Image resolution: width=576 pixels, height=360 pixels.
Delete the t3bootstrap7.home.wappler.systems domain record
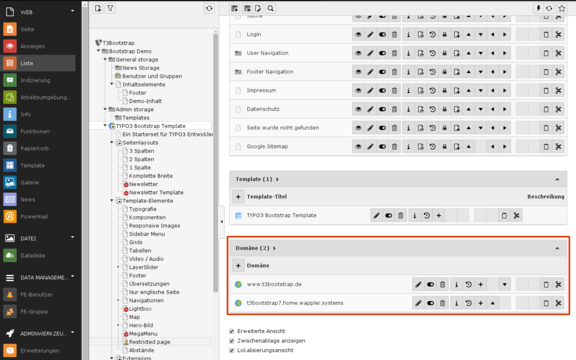442,303
